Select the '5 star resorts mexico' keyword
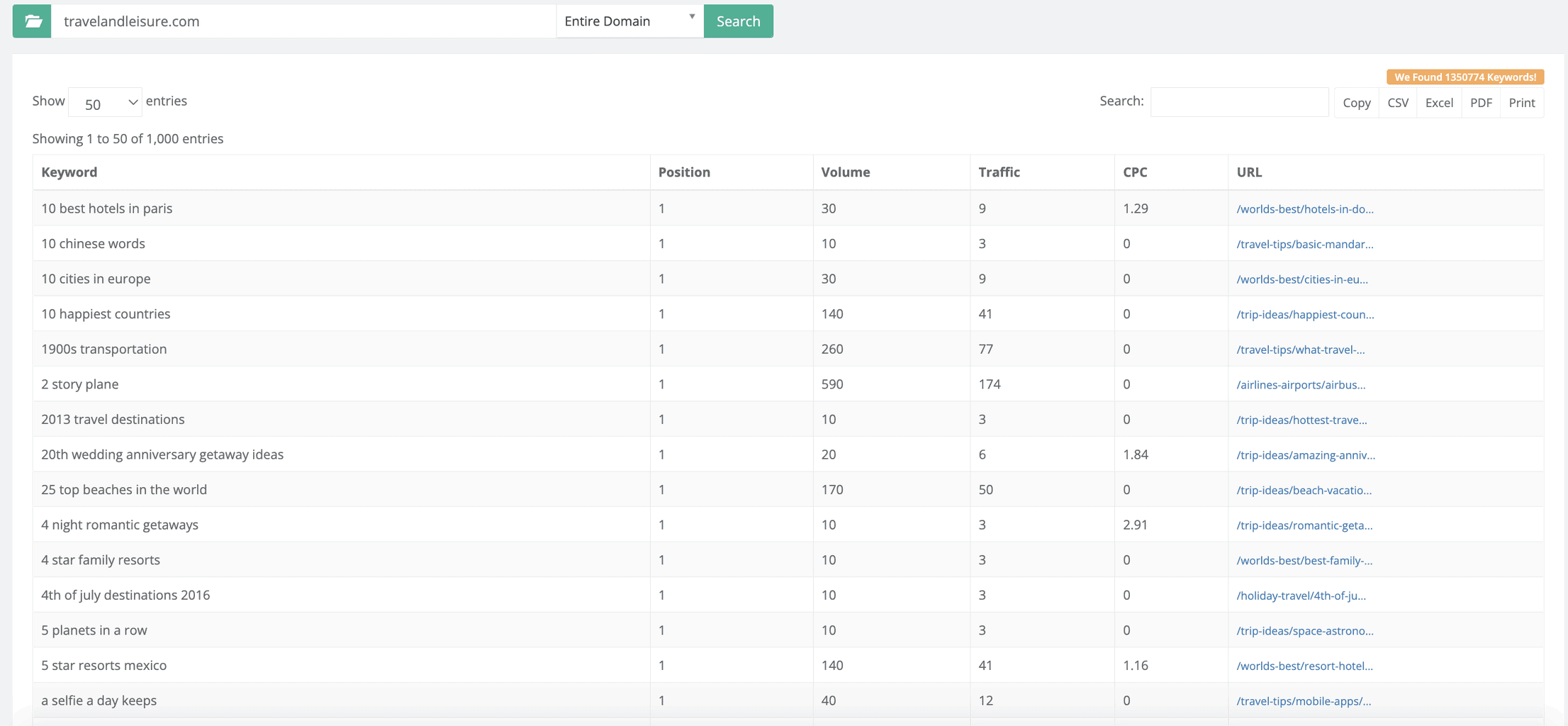The image size is (1568, 726). tap(103, 665)
